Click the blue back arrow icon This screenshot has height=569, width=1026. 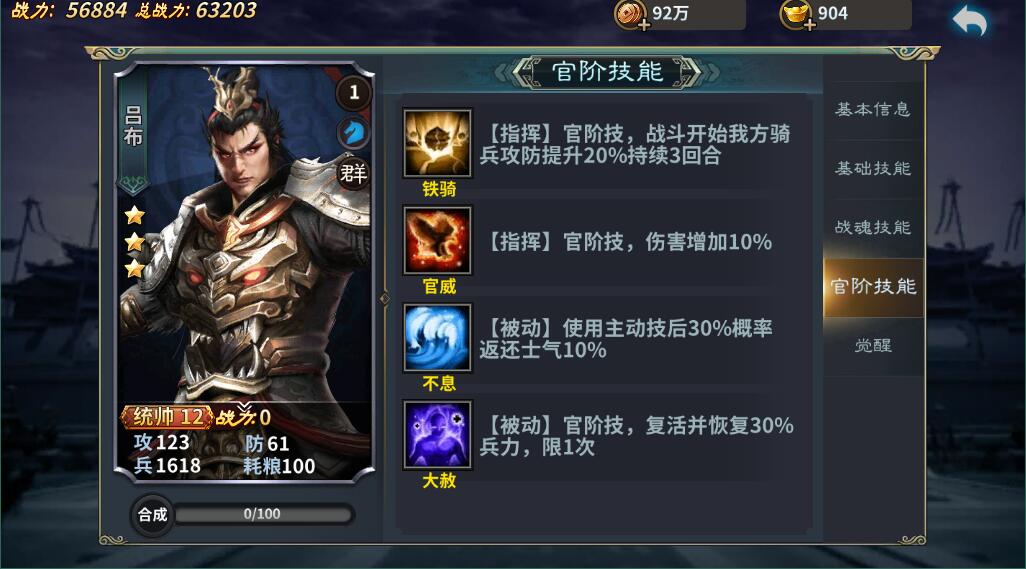click(970, 20)
